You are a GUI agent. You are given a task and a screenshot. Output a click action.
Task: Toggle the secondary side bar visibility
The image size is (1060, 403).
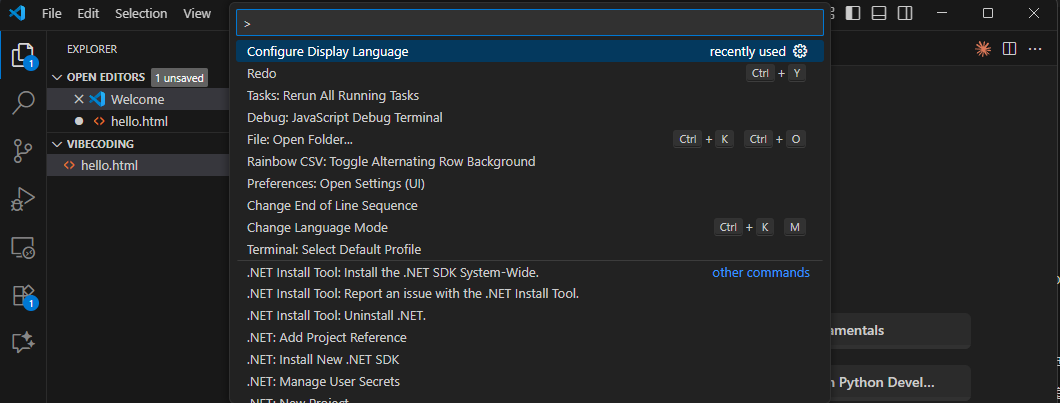point(904,13)
